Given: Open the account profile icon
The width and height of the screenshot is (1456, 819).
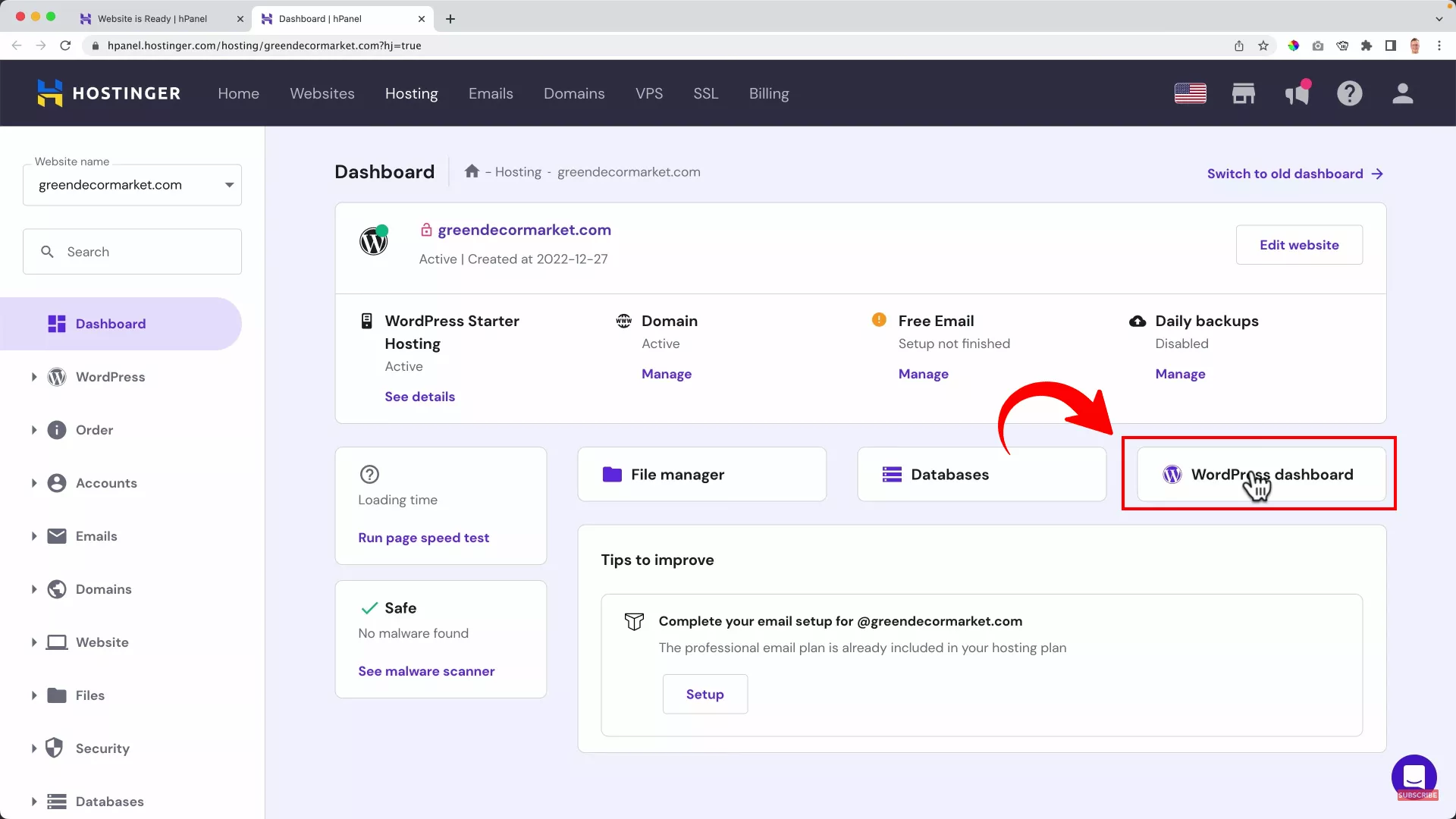Looking at the screenshot, I should [1402, 93].
